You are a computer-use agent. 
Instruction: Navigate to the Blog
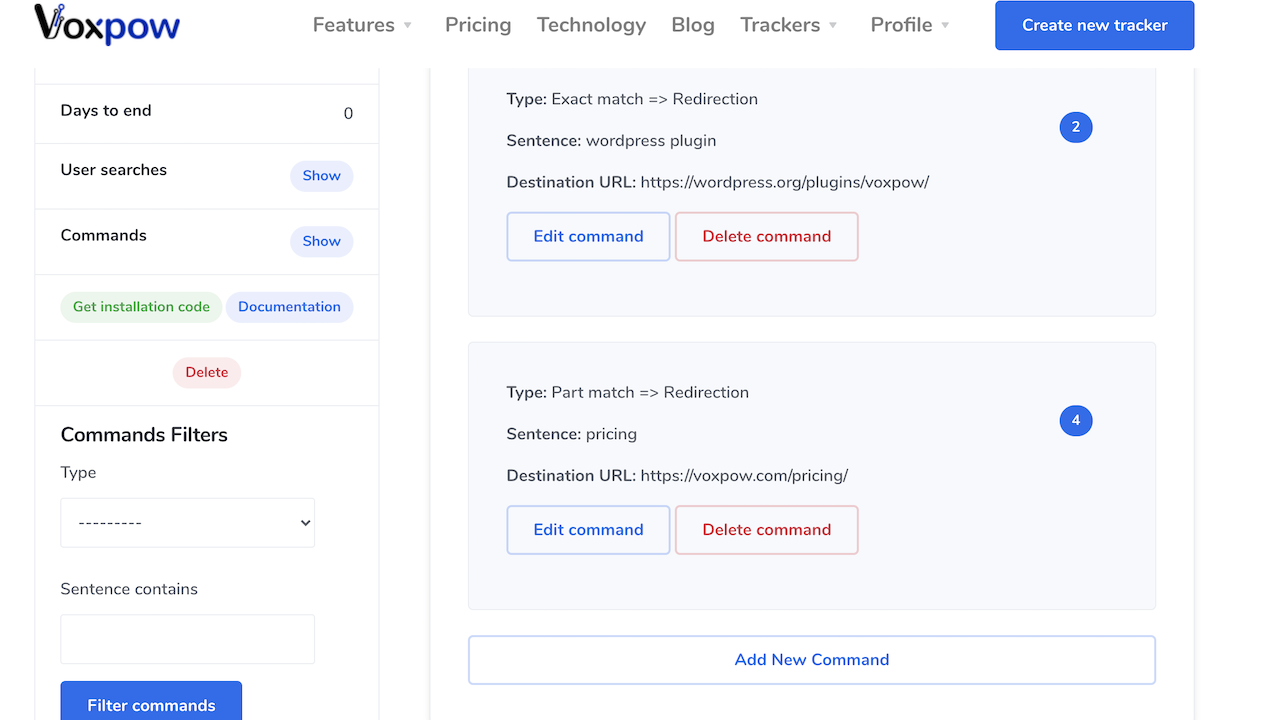693,25
